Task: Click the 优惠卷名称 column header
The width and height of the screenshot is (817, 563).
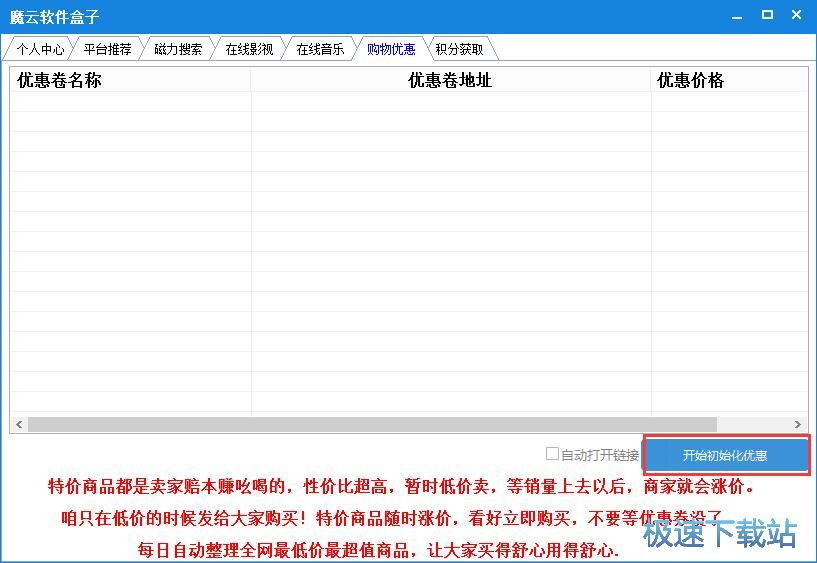Action: pyautogui.click(x=131, y=80)
